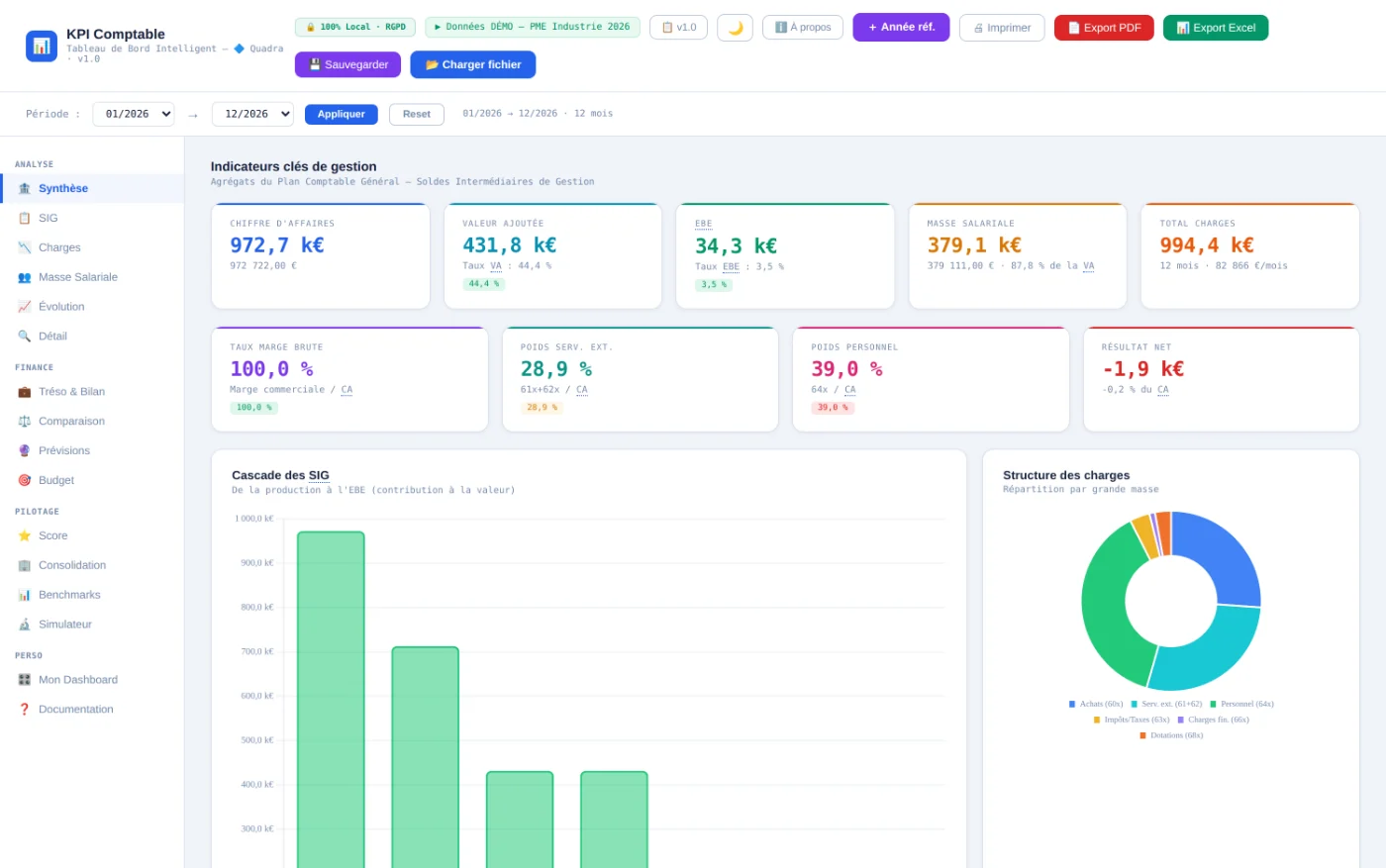Viewport: 1386px width, 868px height.
Task: Open the Documentation section
Action: pyautogui.click(x=92, y=710)
